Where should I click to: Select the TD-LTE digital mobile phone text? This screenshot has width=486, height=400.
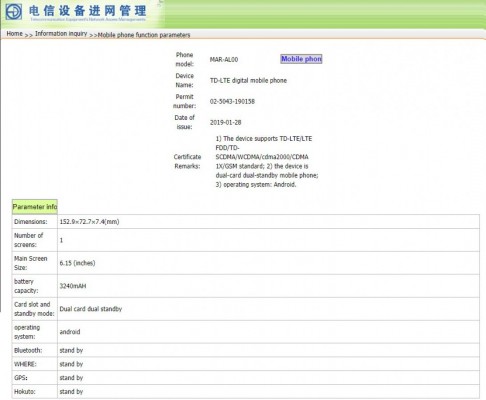[x=248, y=80]
